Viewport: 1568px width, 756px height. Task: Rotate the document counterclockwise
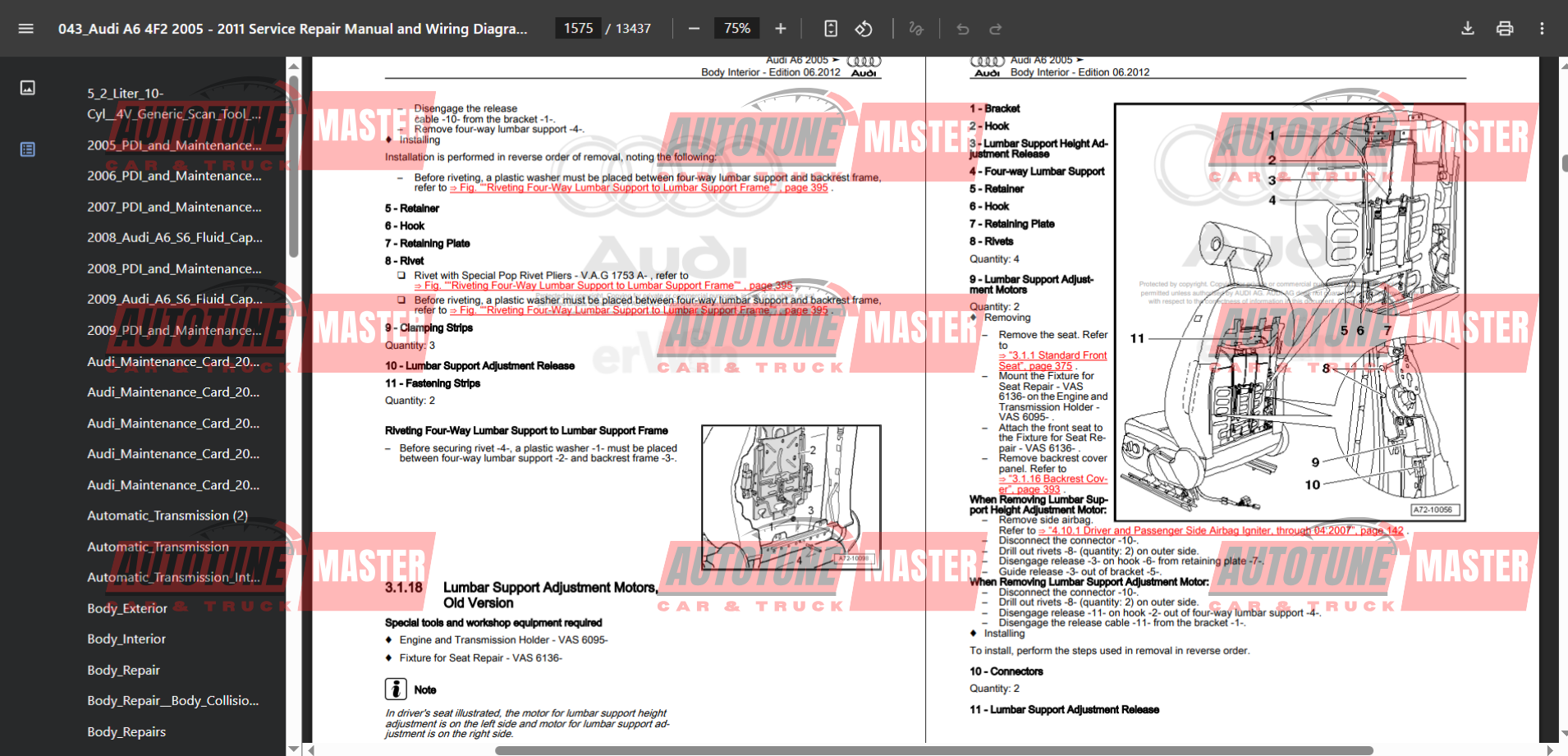(864, 29)
